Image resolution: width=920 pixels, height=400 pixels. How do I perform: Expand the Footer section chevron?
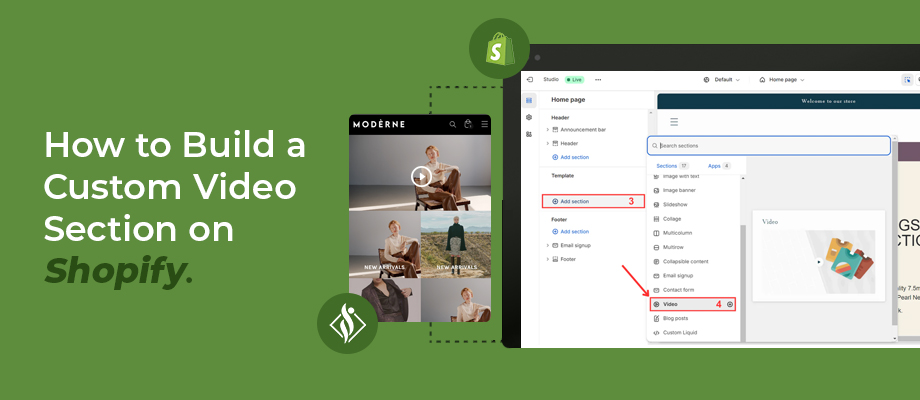point(548,259)
